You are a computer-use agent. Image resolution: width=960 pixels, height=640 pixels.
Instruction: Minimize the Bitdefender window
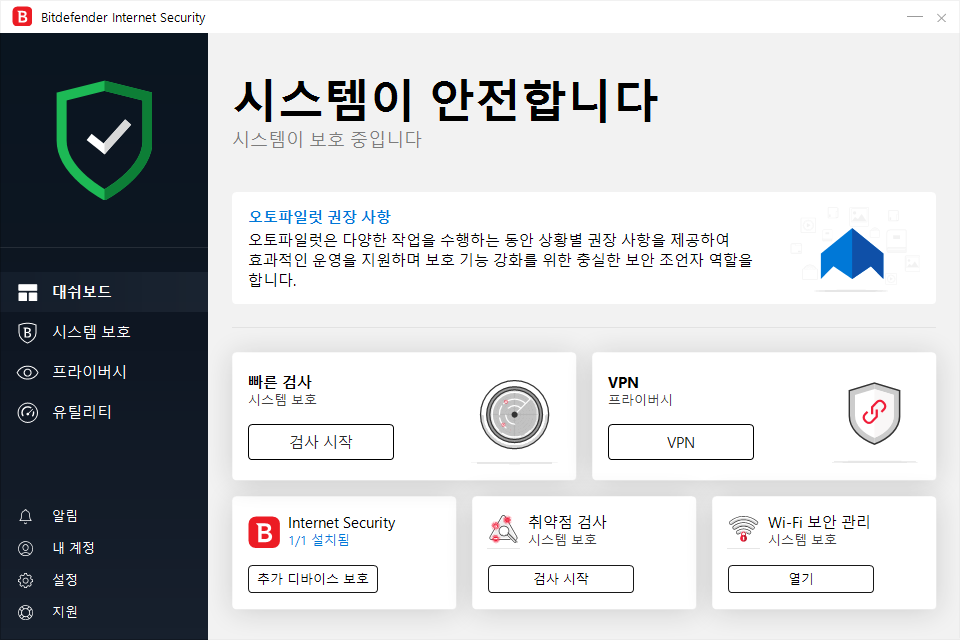point(915,17)
